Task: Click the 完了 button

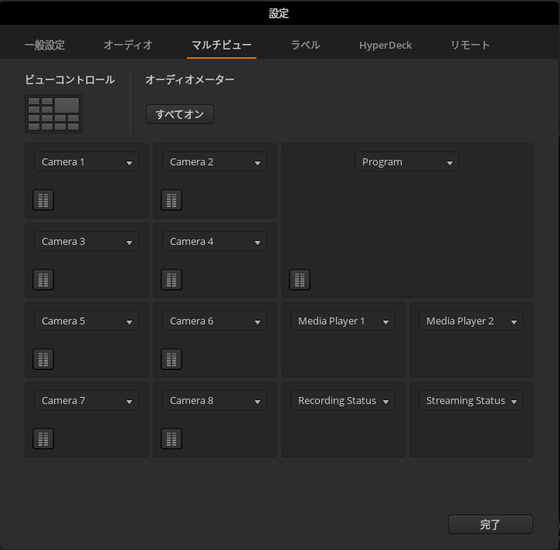Action: 490,524
